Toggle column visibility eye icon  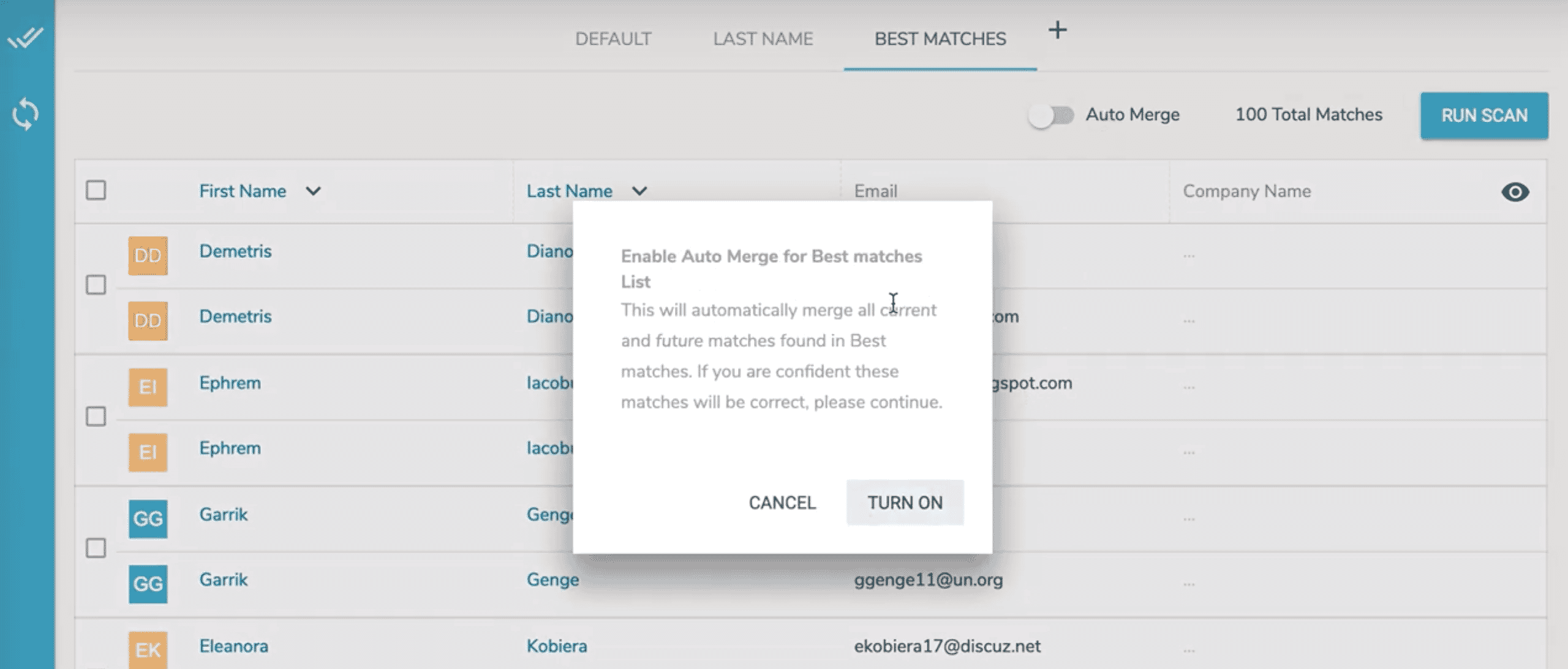[1515, 192]
